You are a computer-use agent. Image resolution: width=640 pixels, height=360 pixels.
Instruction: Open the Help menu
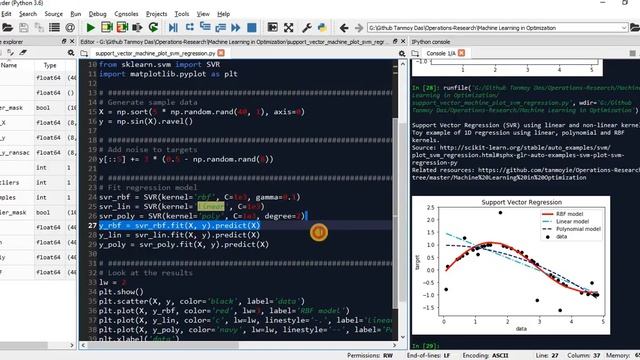coord(223,14)
